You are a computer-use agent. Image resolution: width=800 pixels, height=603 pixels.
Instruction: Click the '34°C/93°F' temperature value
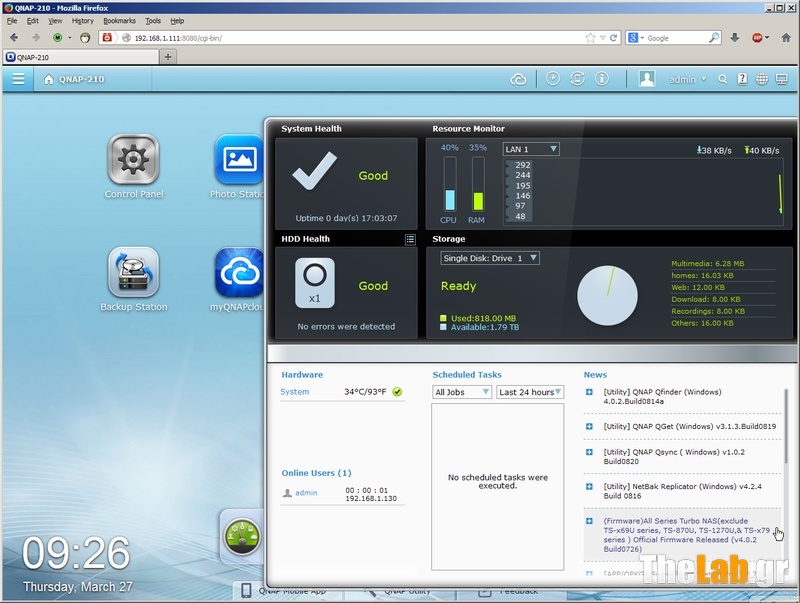[x=365, y=392]
